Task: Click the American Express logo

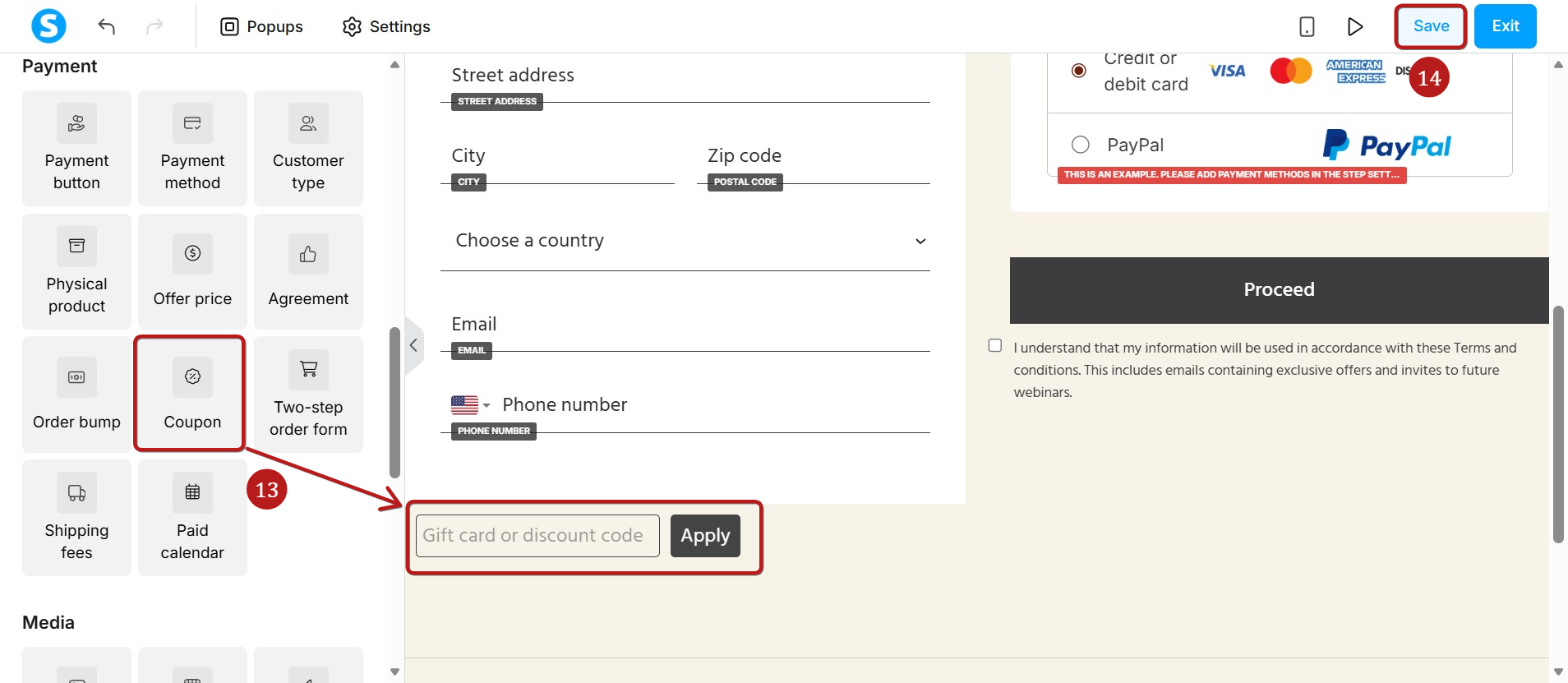Action: (1355, 72)
